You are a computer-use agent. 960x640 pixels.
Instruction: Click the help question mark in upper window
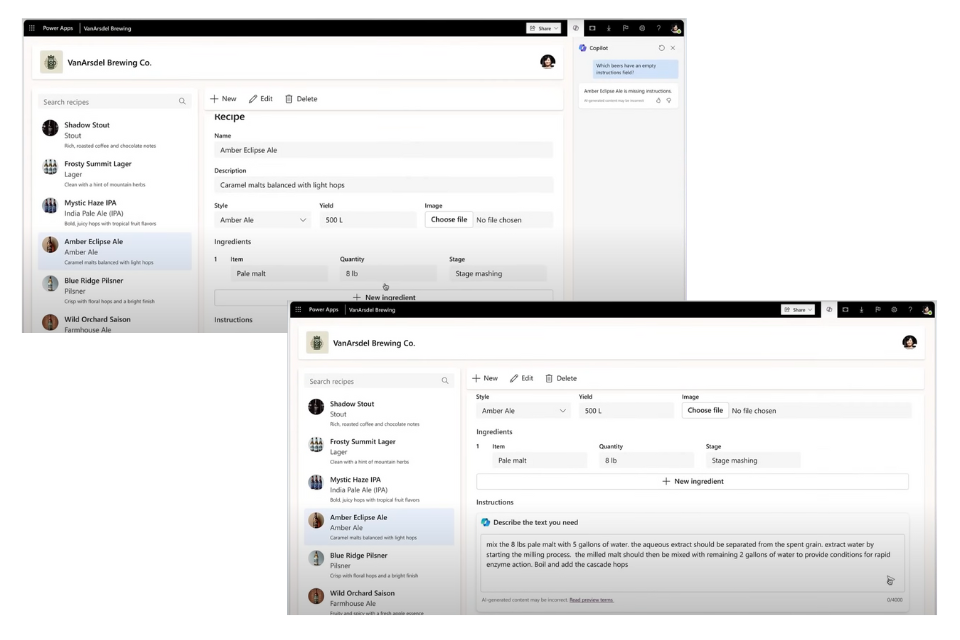(657, 28)
